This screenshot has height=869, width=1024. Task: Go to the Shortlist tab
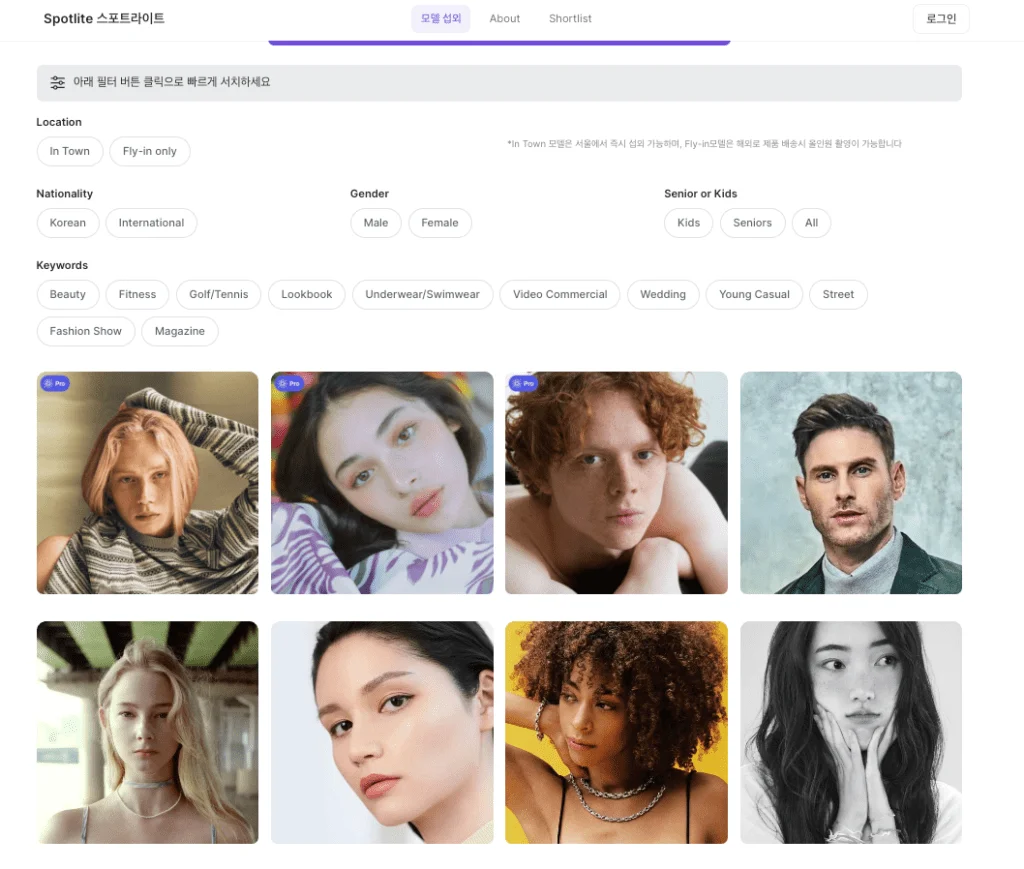click(x=570, y=19)
